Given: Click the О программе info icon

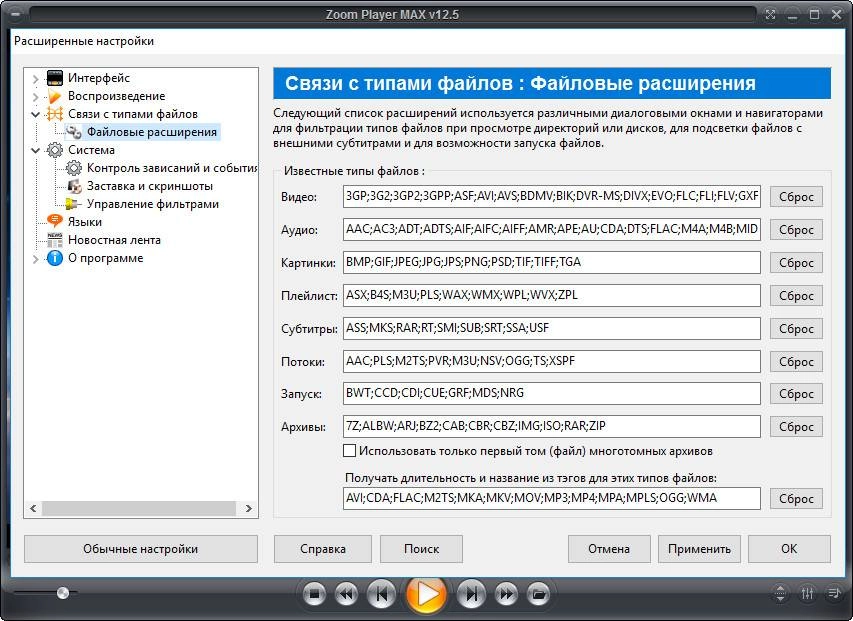Looking at the screenshot, I should click(54, 258).
